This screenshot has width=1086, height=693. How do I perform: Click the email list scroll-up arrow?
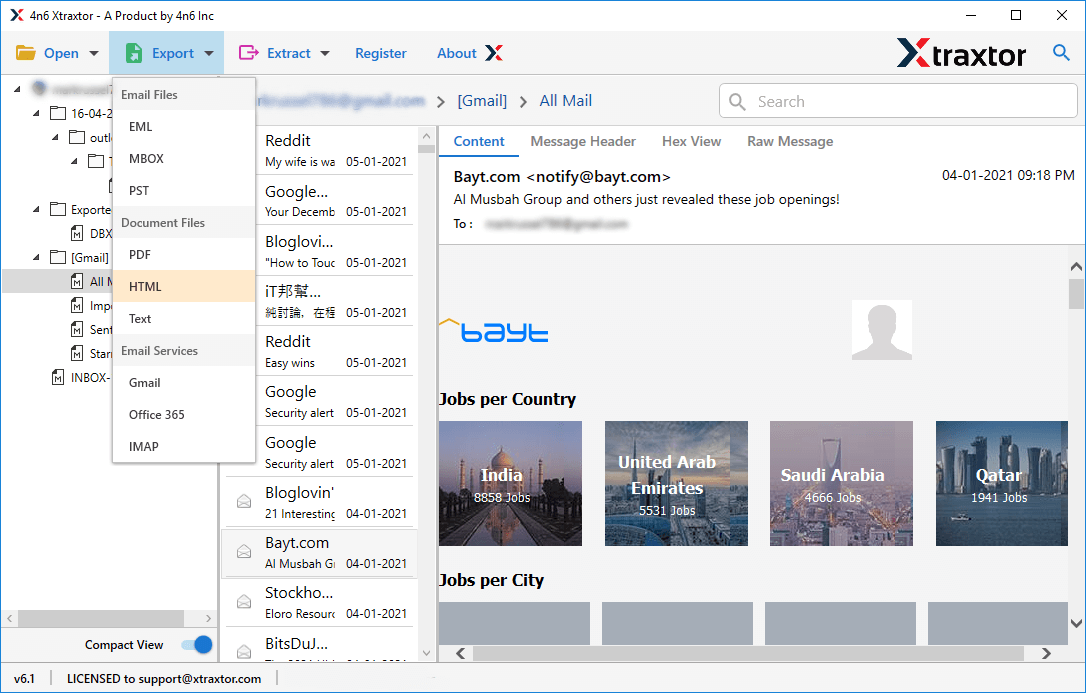point(427,136)
